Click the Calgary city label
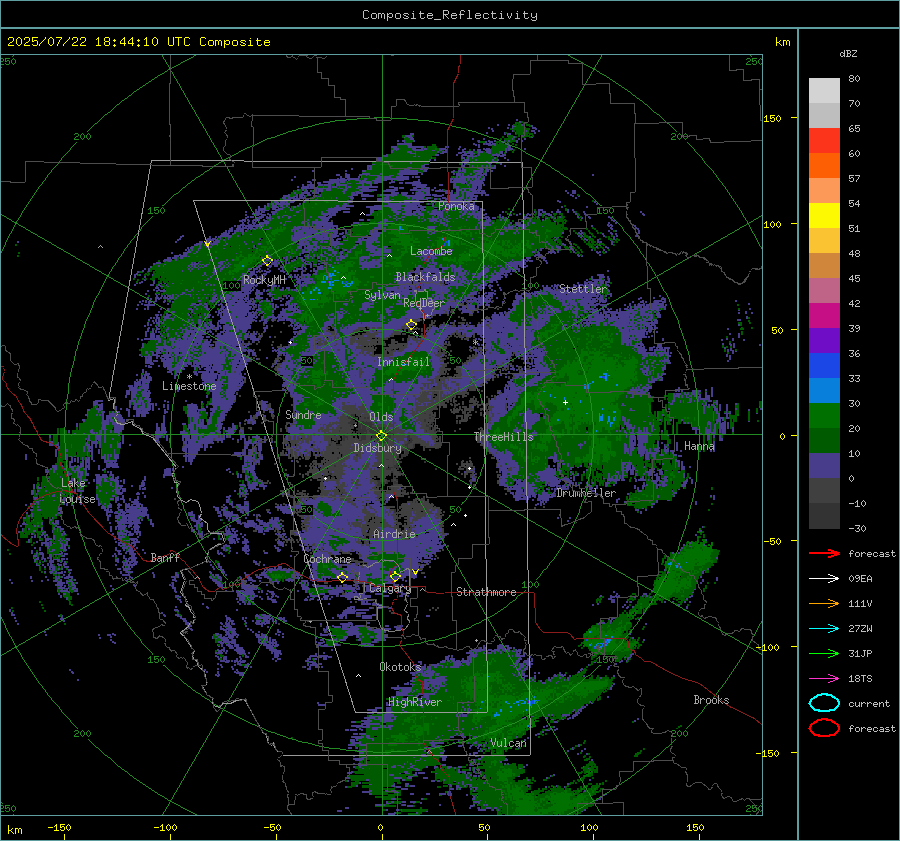Image resolution: width=900 pixels, height=841 pixels. click(390, 588)
